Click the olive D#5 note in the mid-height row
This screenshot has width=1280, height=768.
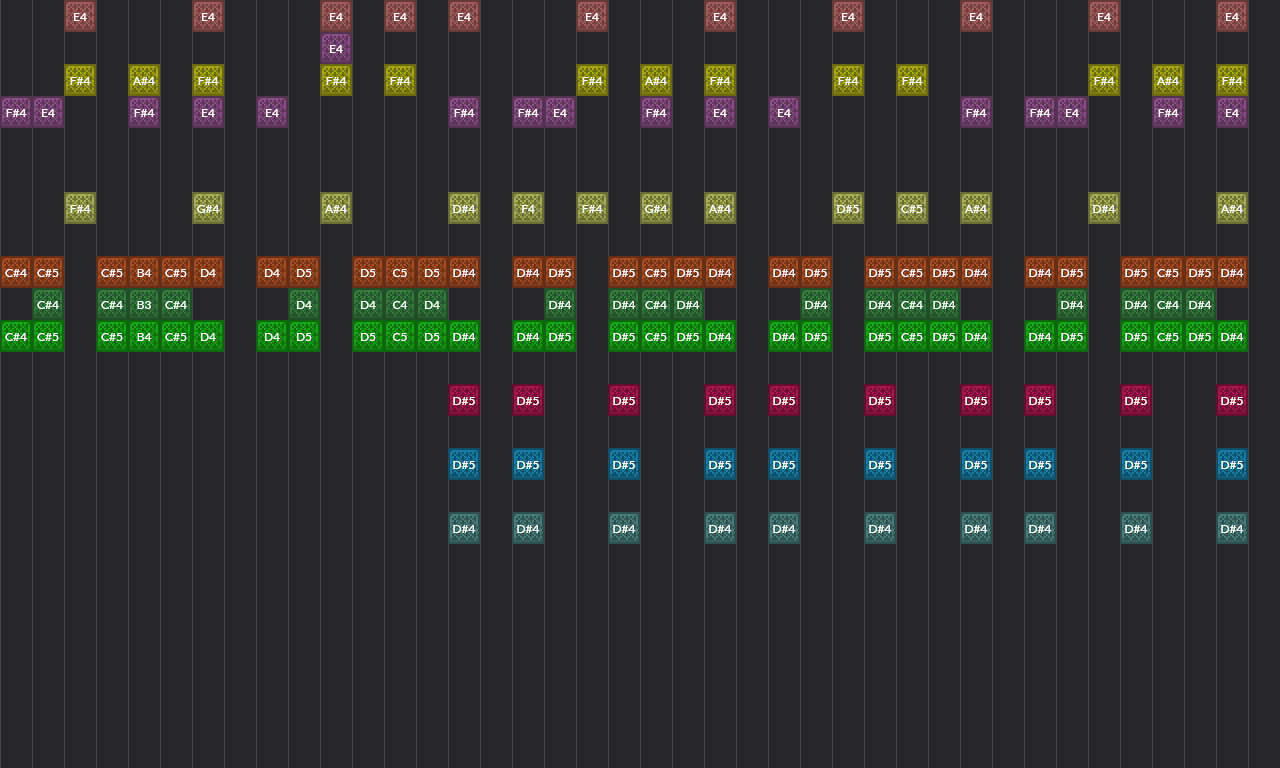848,208
